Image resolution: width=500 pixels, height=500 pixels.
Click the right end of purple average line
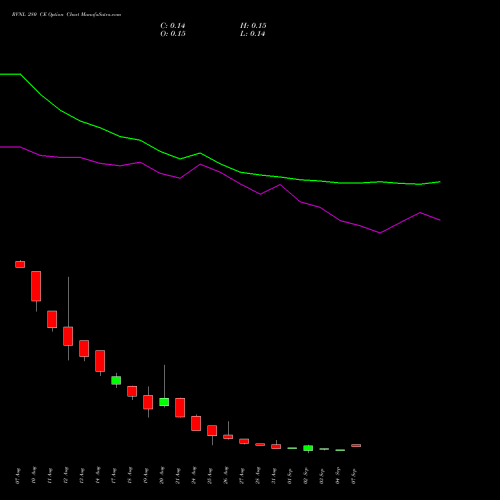[440, 220]
